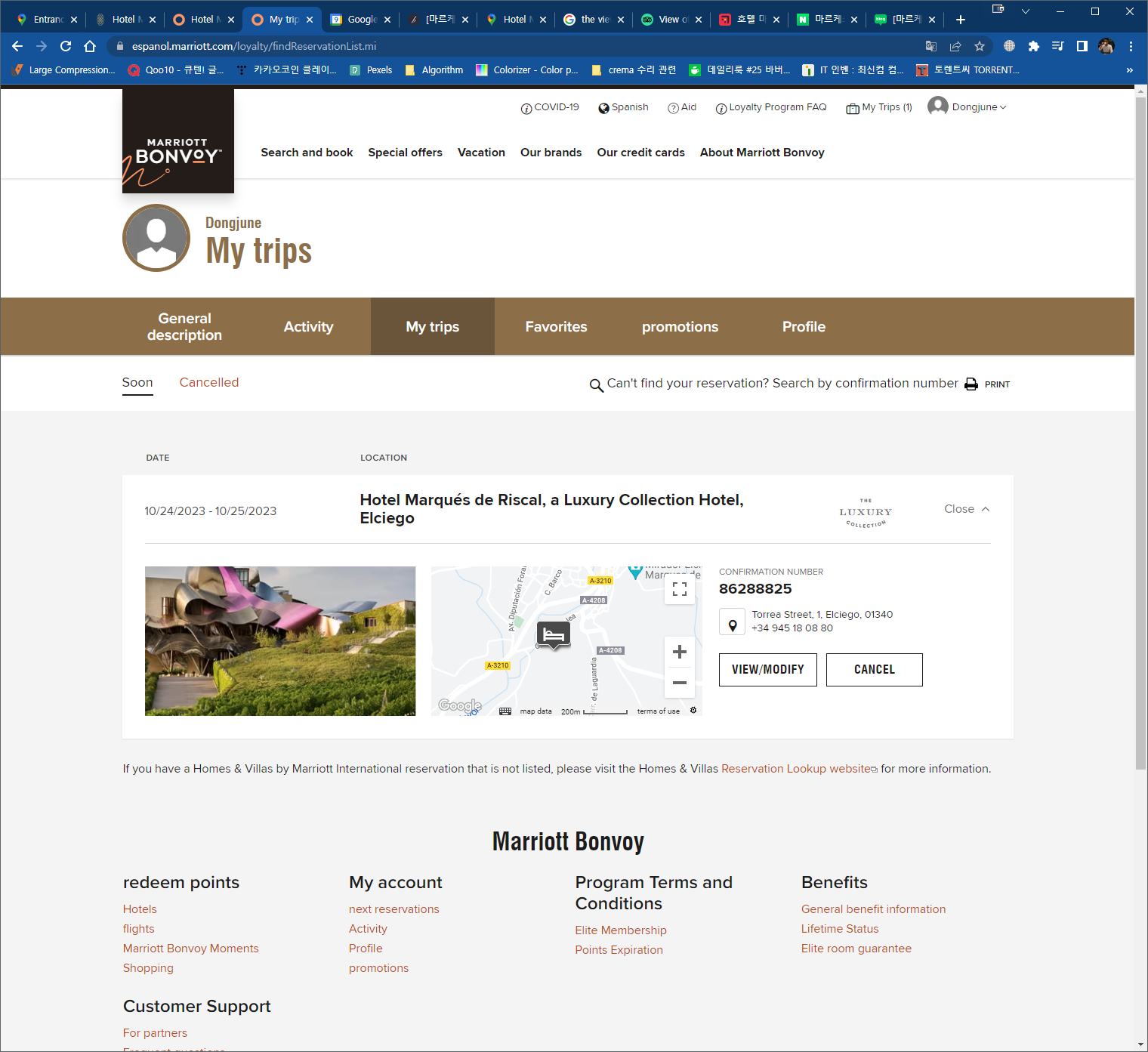Open the Vacation menu item
Viewport: 1148px width, 1052px height.
[x=481, y=153]
